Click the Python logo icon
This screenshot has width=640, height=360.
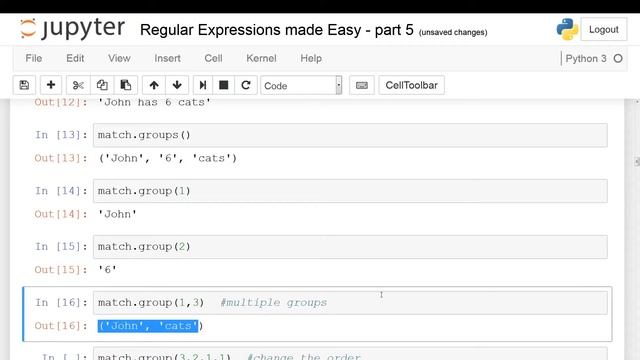(x=567, y=29)
